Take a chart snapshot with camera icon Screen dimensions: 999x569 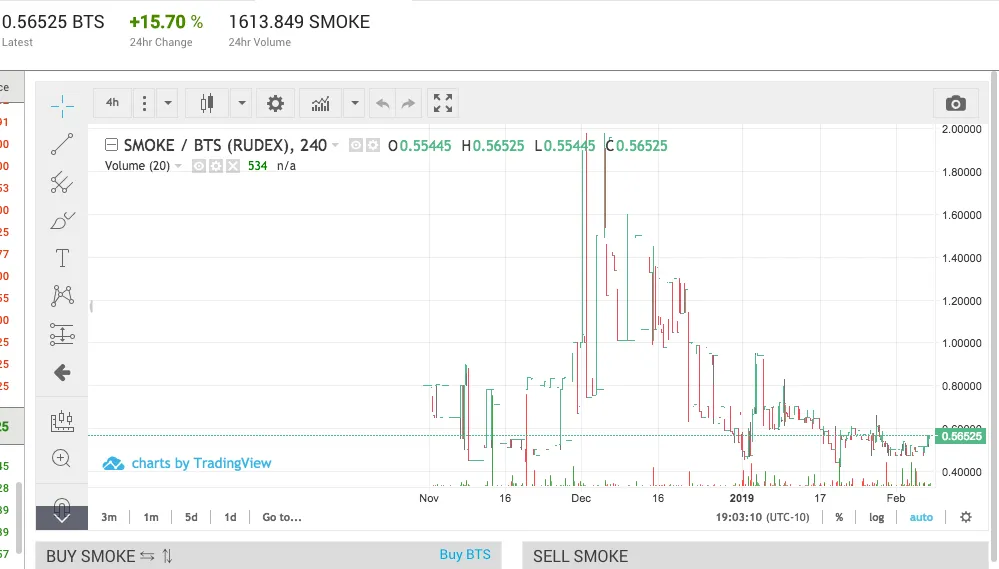click(956, 103)
